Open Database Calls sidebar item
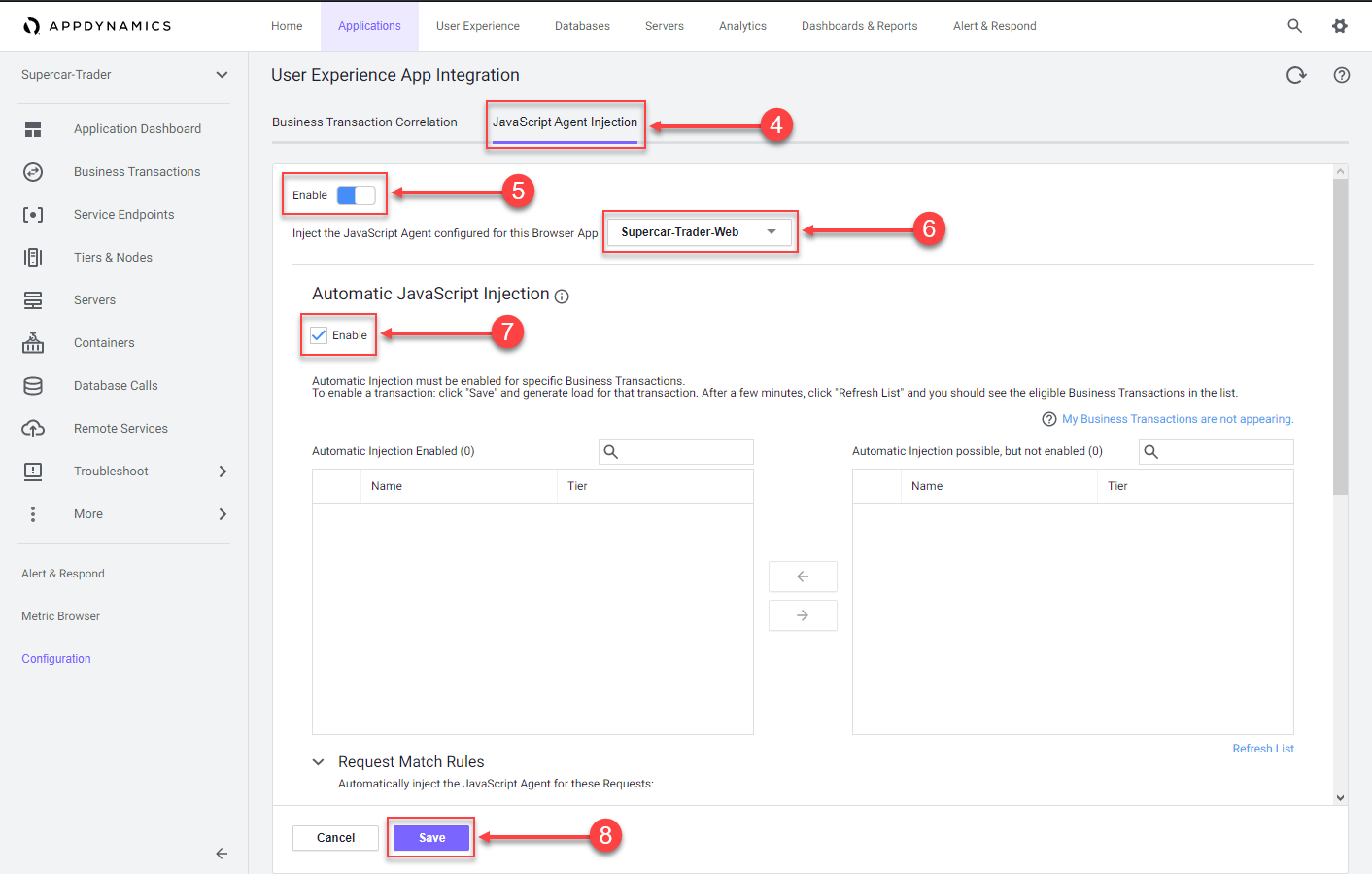This screenshot has height=874, width=1372. [116, 386]
